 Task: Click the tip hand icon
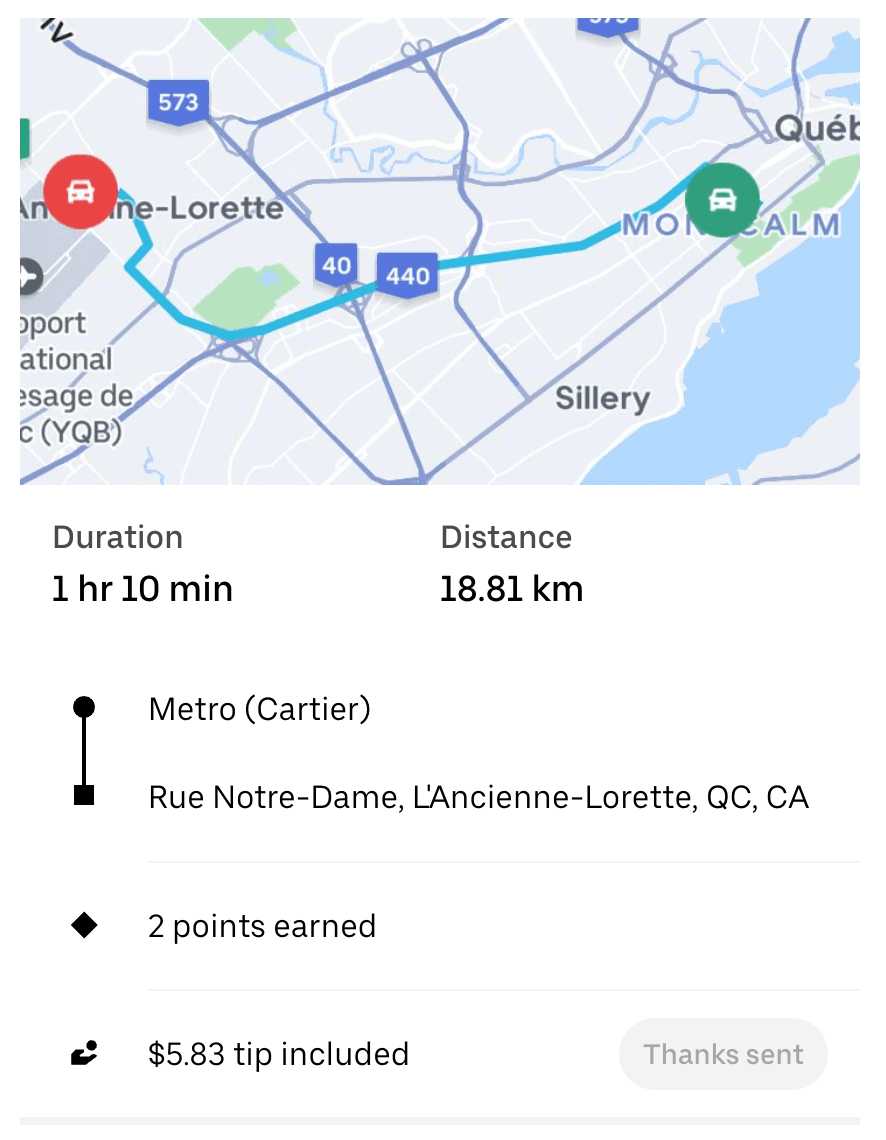pyautogui.click(x=85, y=1054)
